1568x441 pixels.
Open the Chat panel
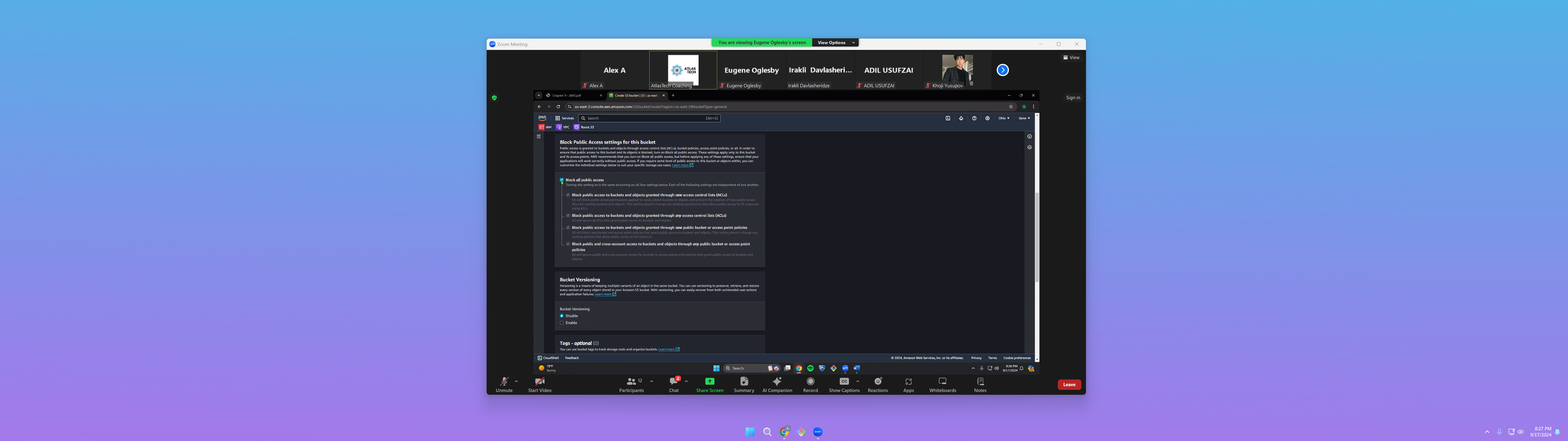coord(673,382)
